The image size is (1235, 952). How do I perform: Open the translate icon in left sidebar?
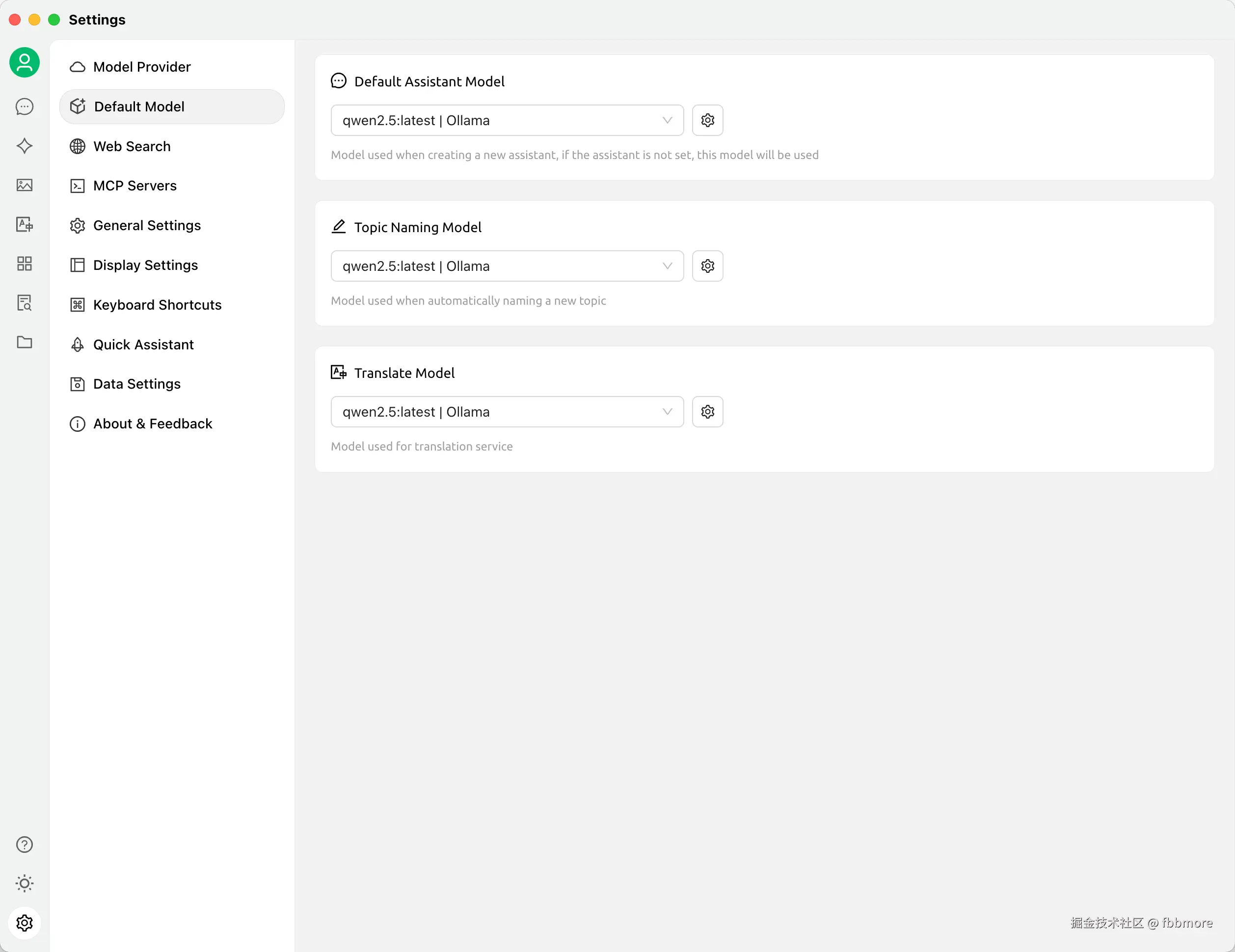tap(25, 224)
